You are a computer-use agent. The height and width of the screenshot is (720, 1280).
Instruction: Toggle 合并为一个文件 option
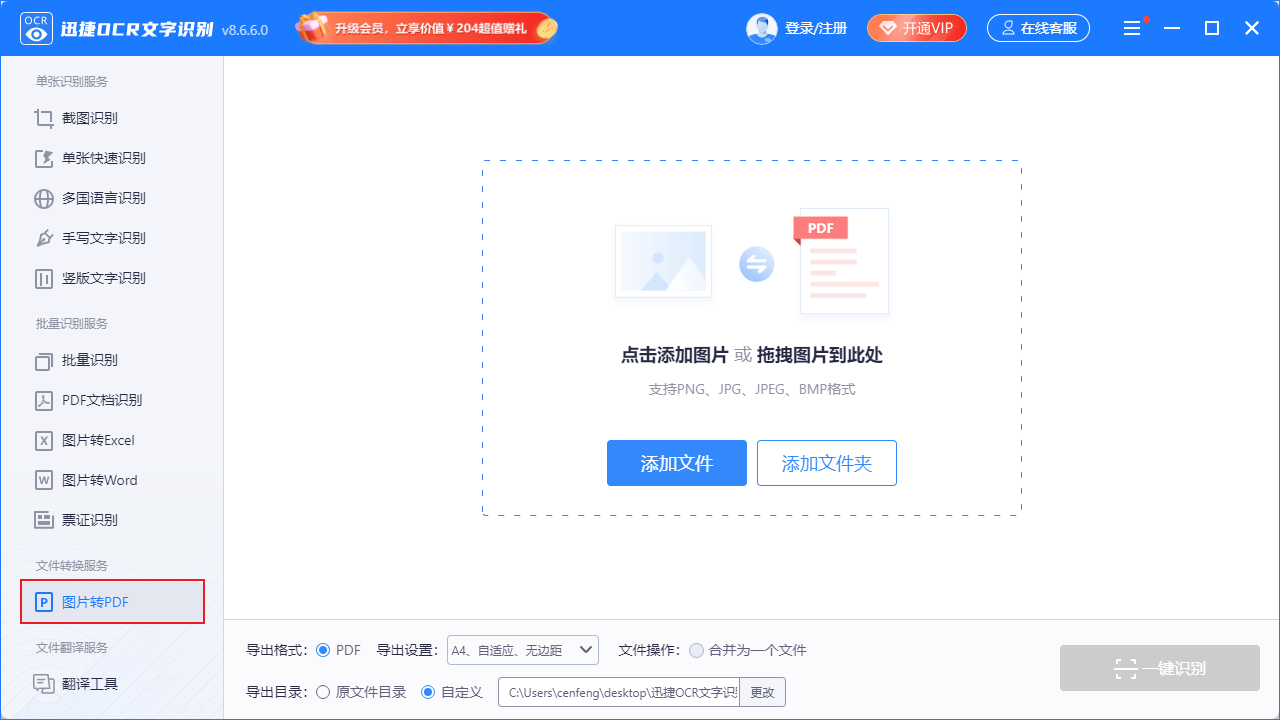(696, 650)
